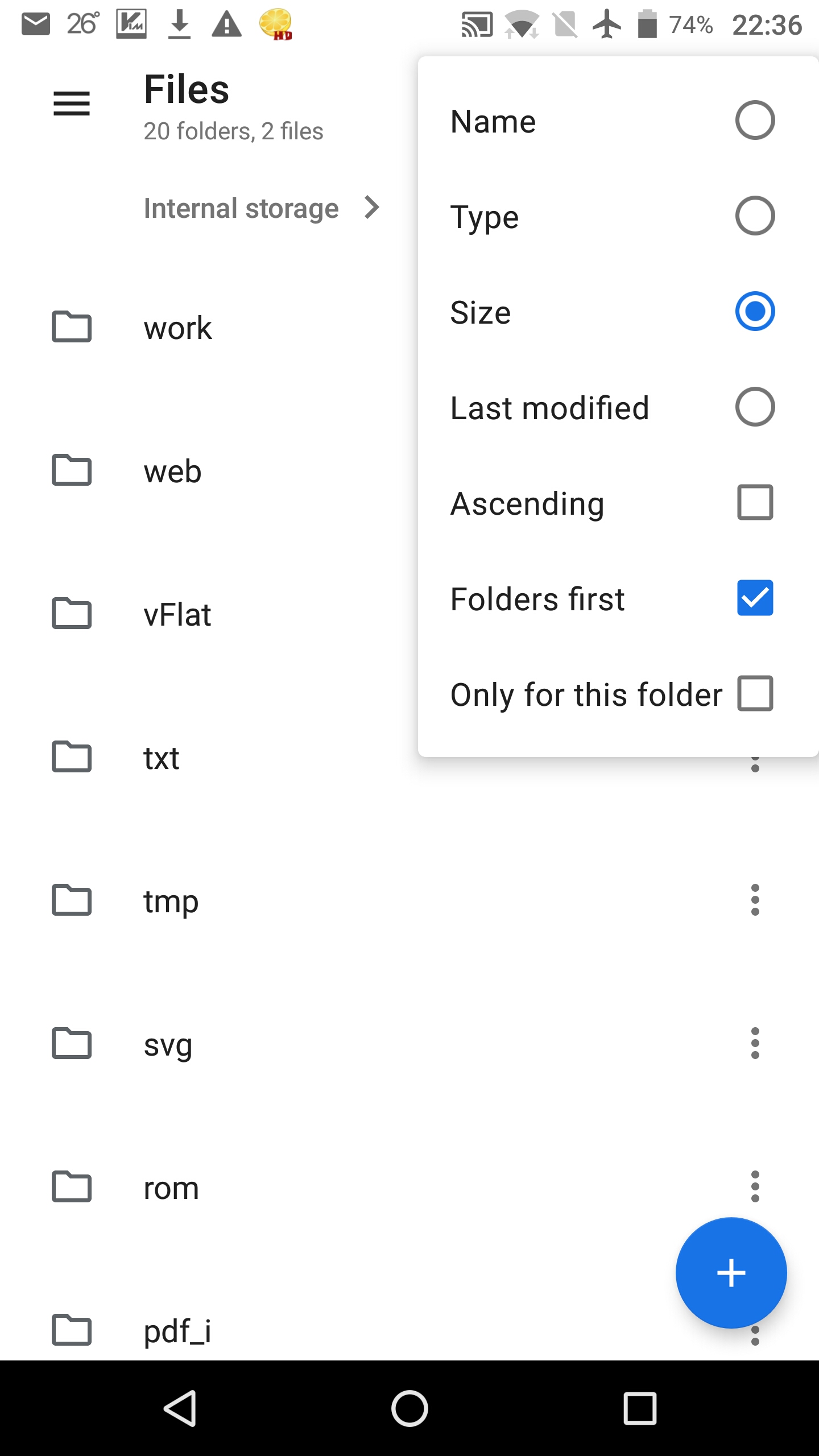Open the txt folder
Image resolution: width=819 pixels, height=1456 pixels.
coord(162,758)
